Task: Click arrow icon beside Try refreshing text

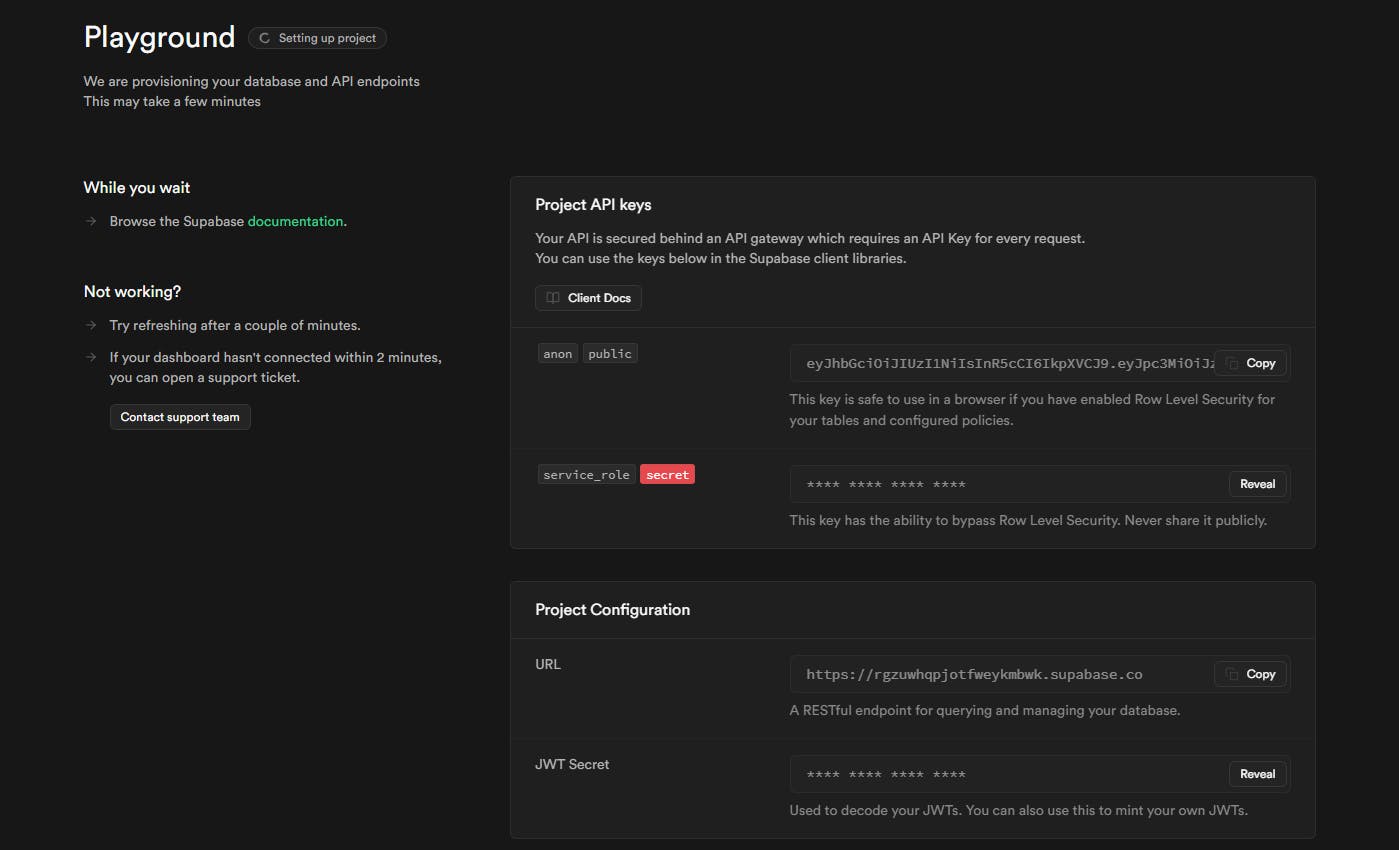Action: (x=90, y=325)
